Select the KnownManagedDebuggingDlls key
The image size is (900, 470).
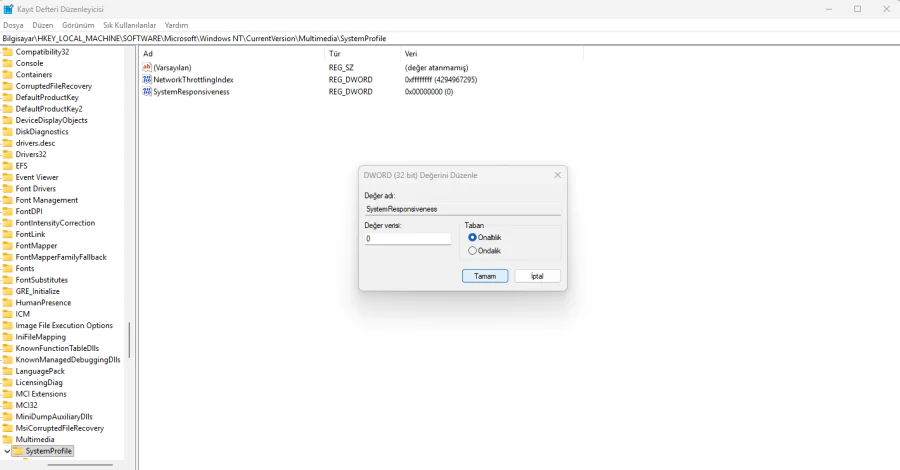[68, 360]
